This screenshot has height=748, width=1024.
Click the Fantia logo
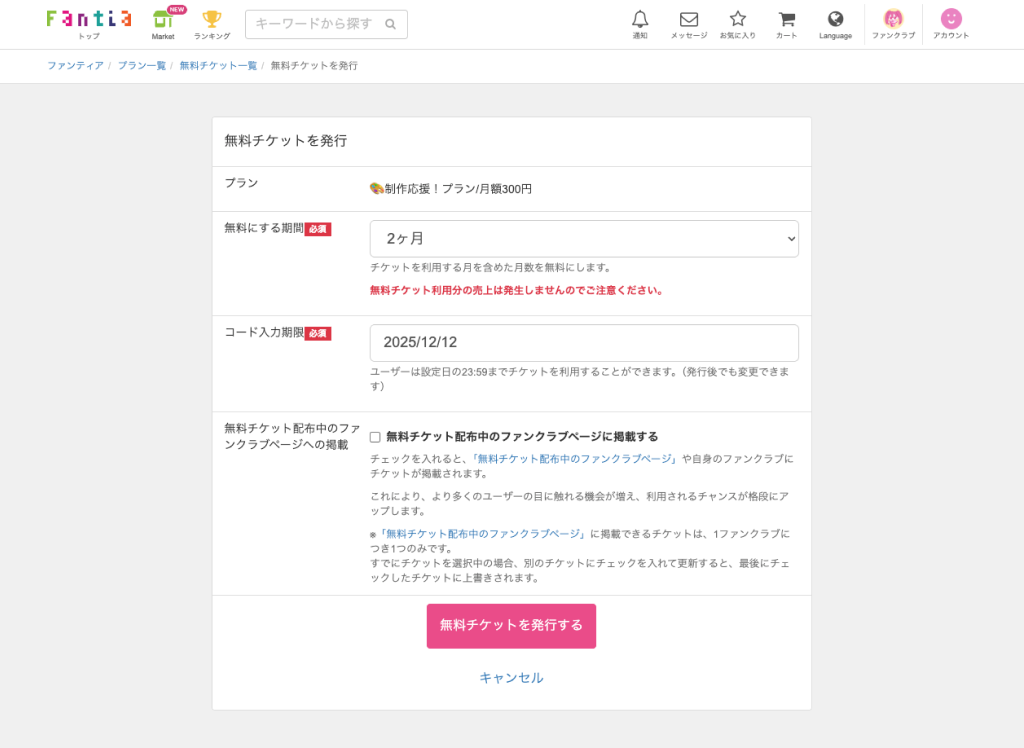(88, 19)
